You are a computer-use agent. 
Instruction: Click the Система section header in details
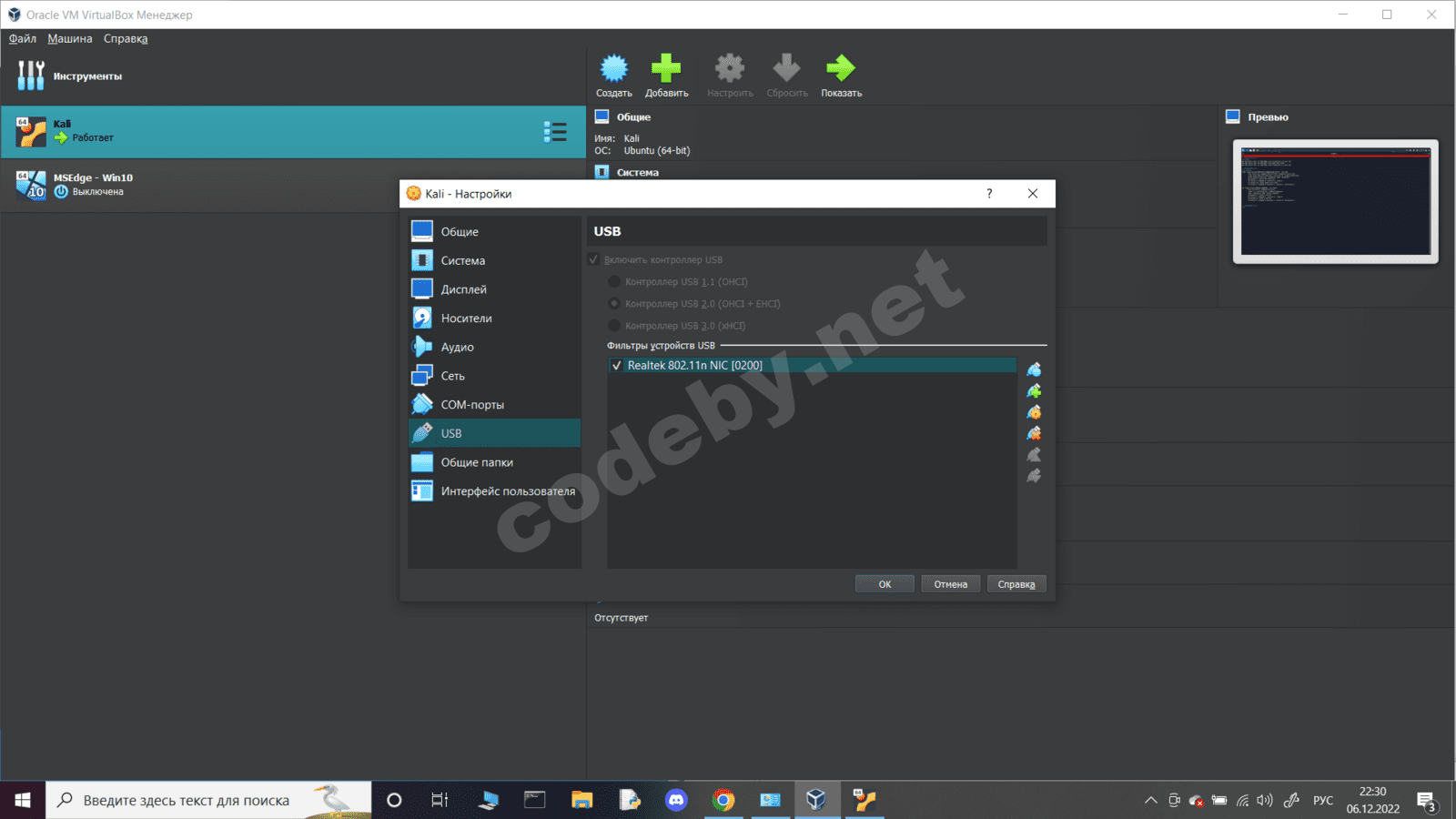637,172
